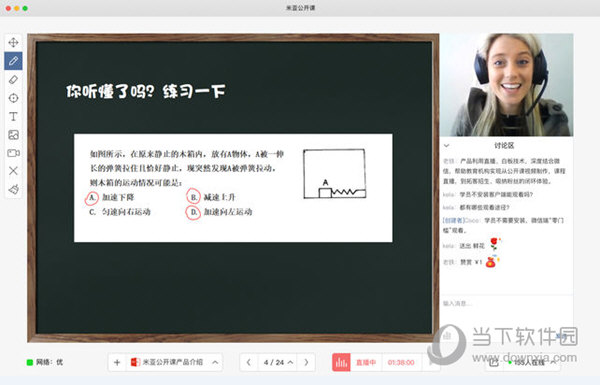
Task: Add a new courseware with plus button
Action: coord(117,362)
